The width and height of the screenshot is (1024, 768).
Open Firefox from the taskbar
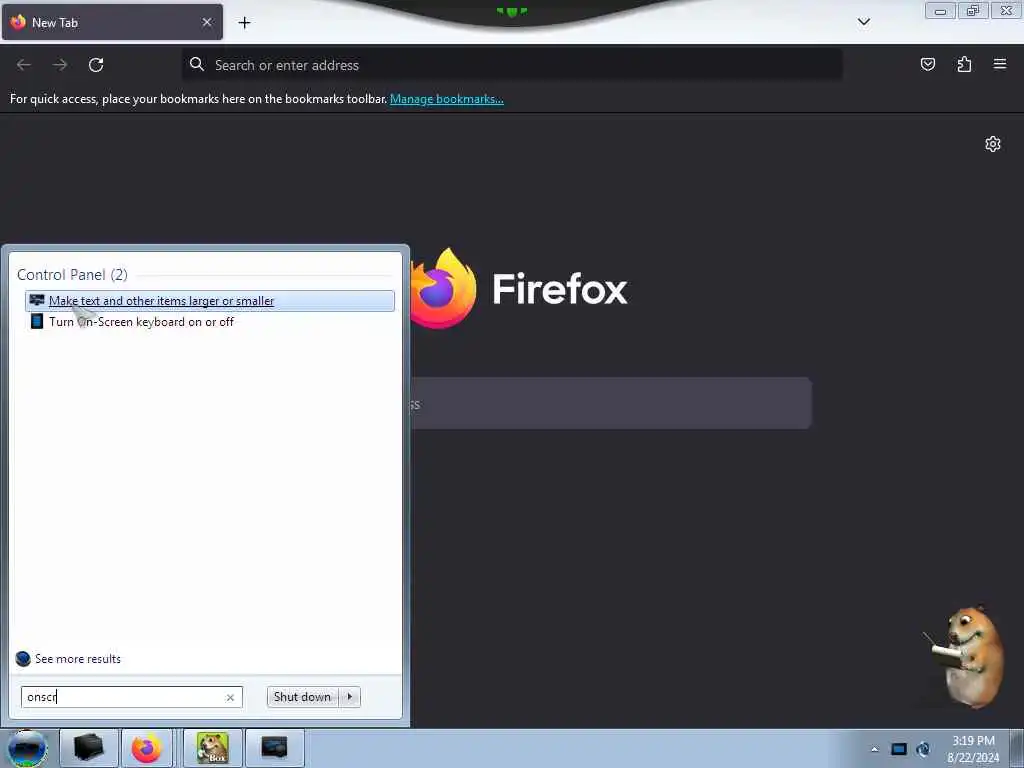(x=147, y=748)
